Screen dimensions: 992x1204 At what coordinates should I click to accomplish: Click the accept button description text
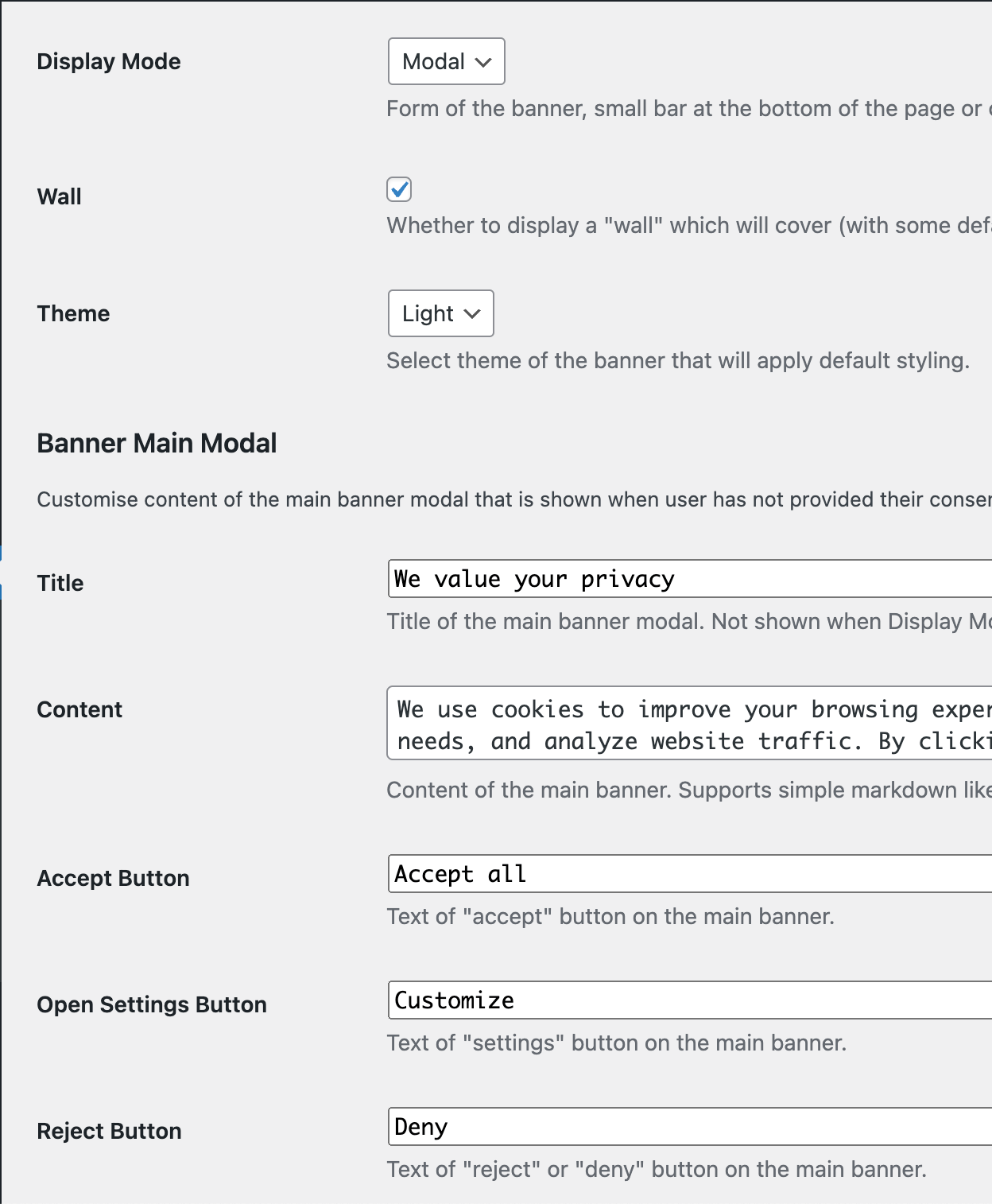click(x=610, y=916)
